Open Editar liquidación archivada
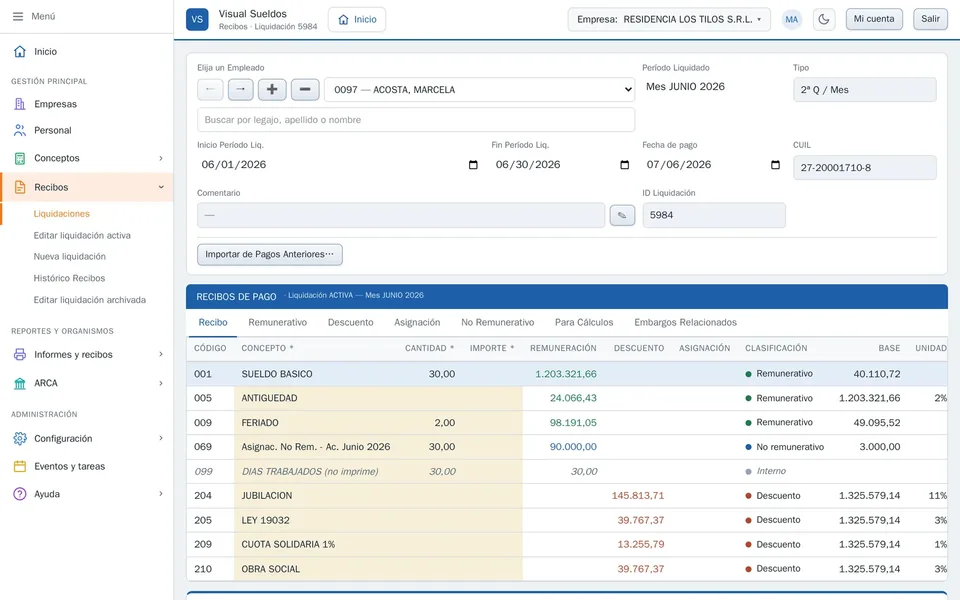Viewport: 960px width, 600px height. click(x=89, y=300)
